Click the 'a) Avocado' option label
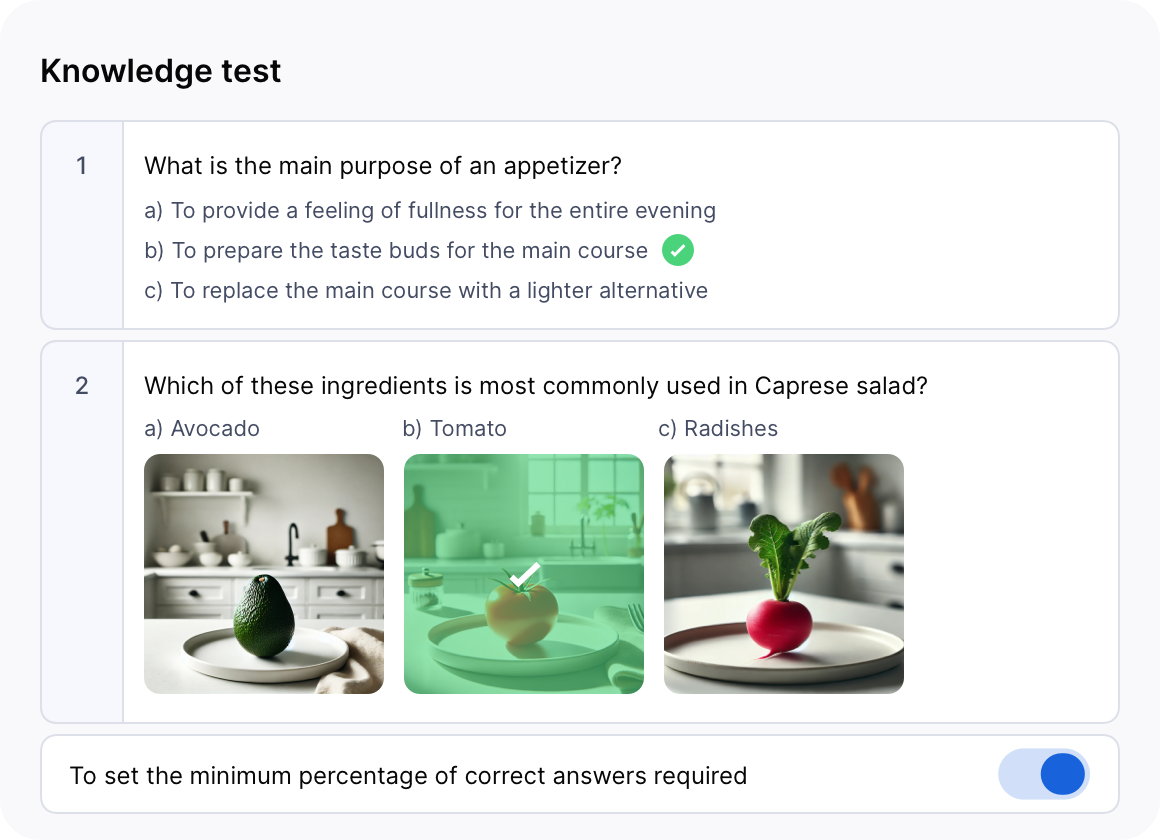Image resolution: width=1160 pixels, height=840 pixels. (202, 429)
